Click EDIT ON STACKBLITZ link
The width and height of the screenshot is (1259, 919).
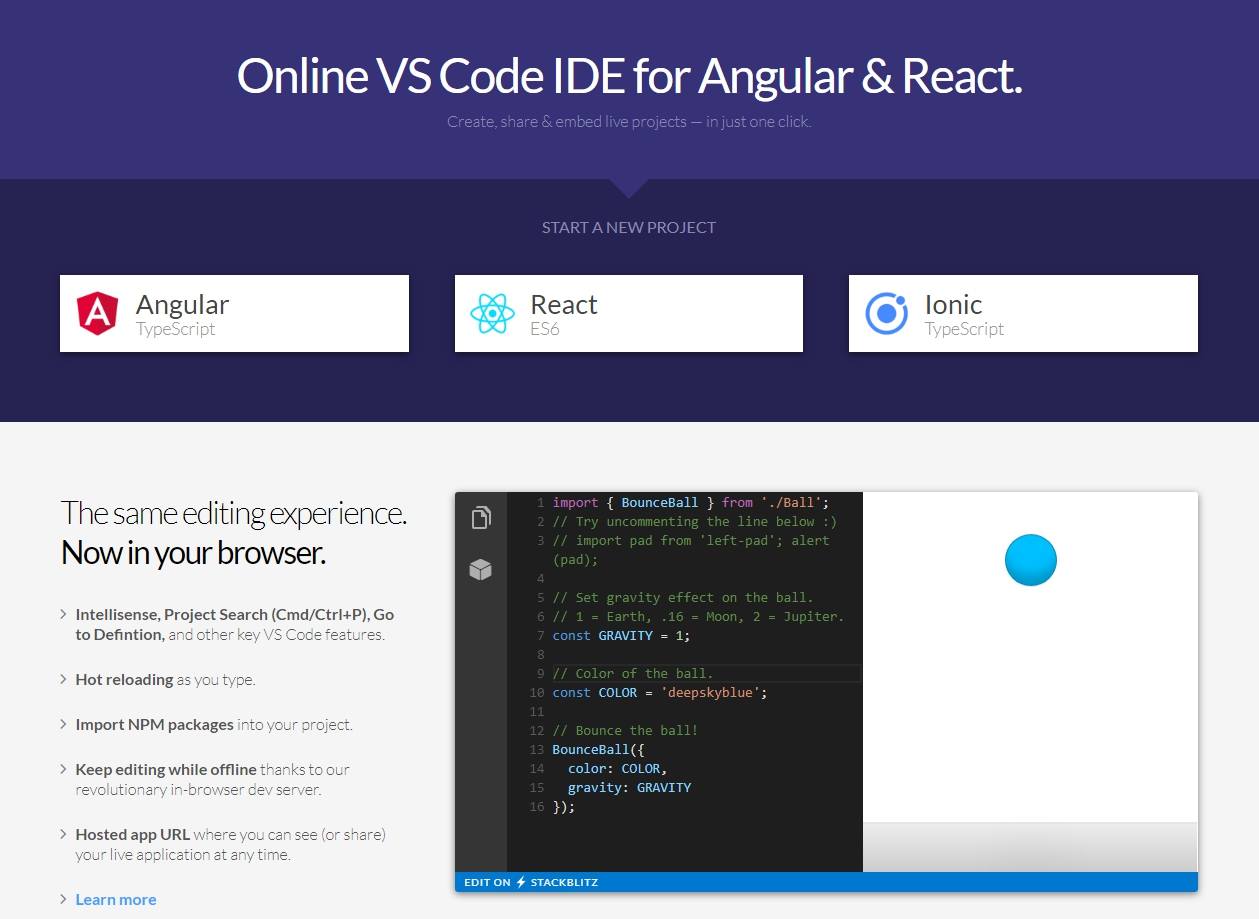531,882
